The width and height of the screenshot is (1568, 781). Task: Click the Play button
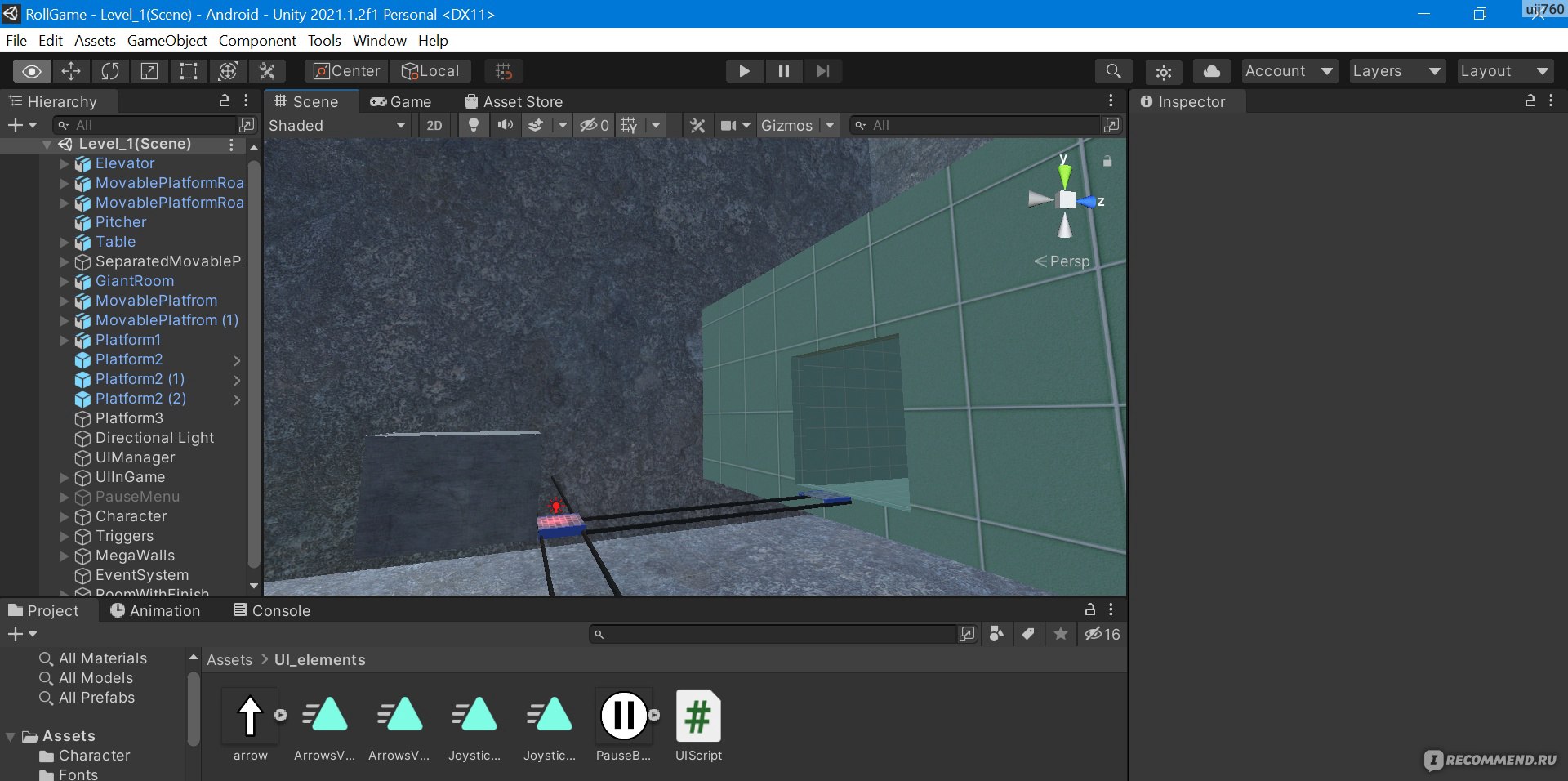(744, 71)
